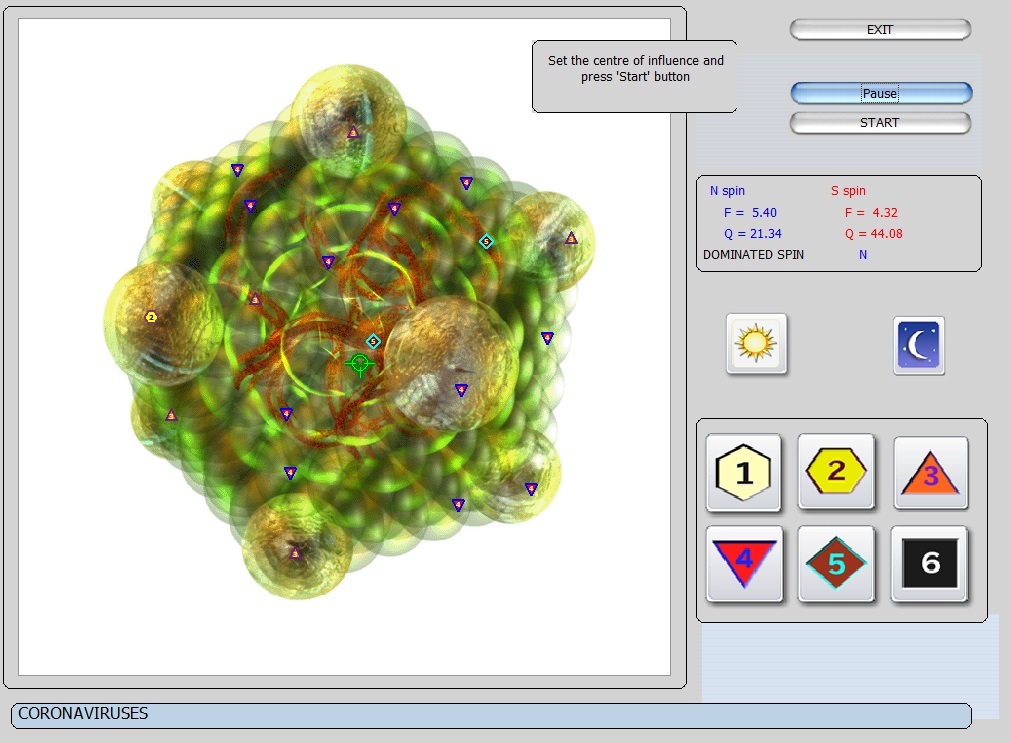Choose the orange triangle number 3 icon

point(930,473)
